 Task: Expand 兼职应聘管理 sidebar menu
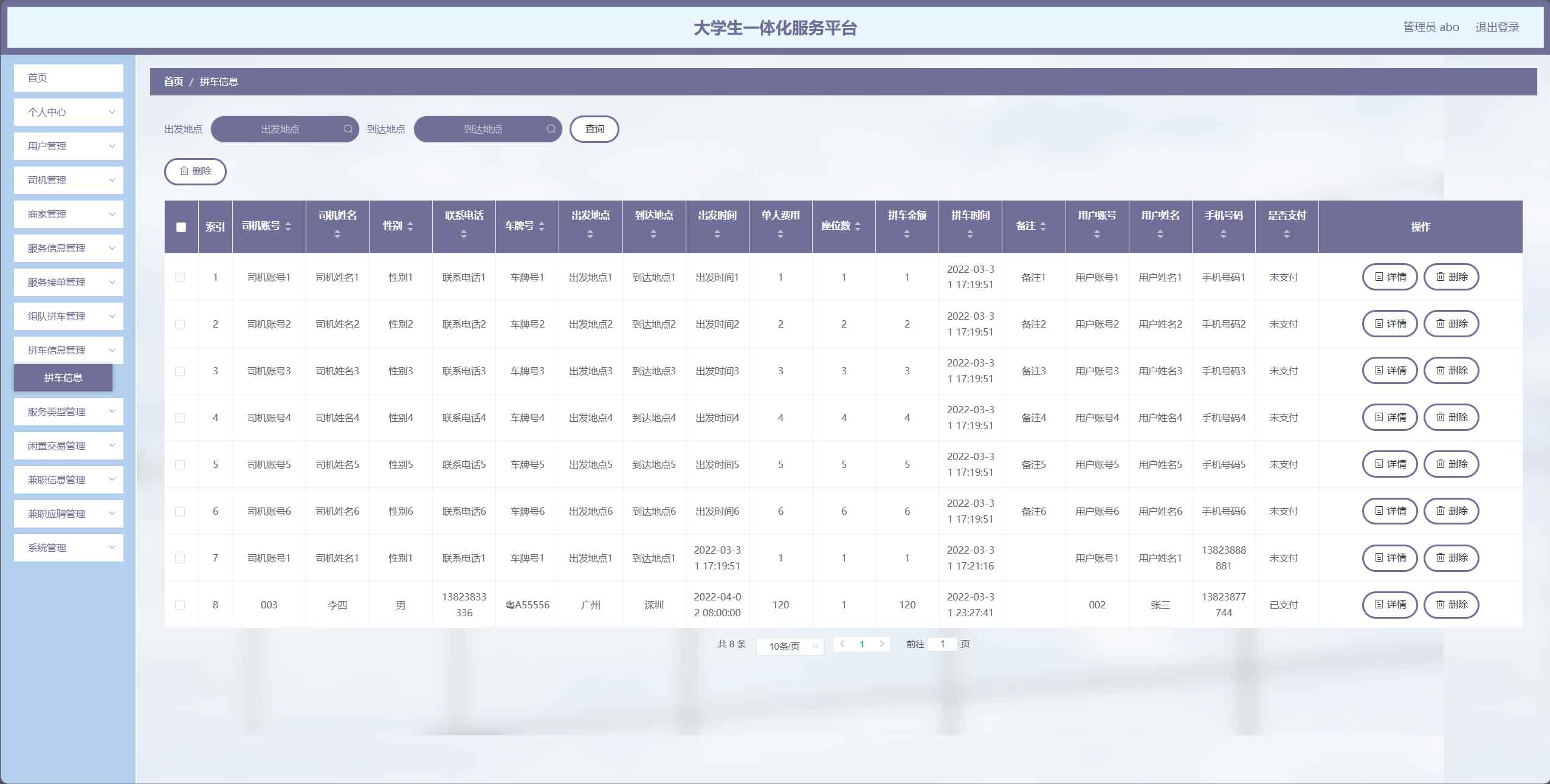69,514
